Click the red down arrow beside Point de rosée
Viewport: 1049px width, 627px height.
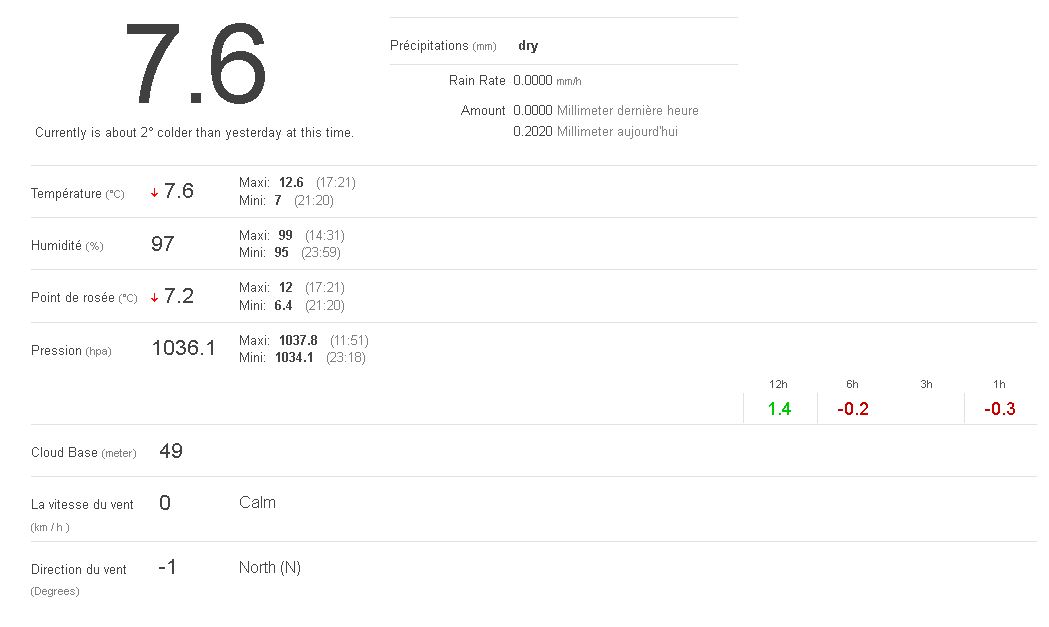pyautogui.click(x=154, y=297)
